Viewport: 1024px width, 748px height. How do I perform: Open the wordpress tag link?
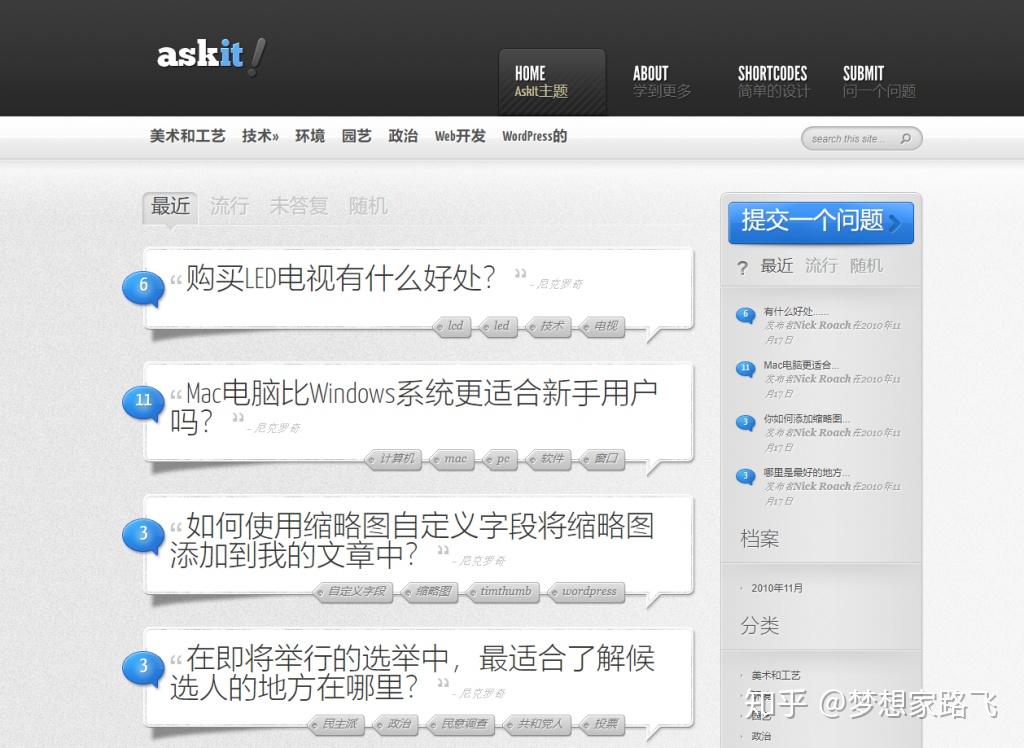point(588,592)
